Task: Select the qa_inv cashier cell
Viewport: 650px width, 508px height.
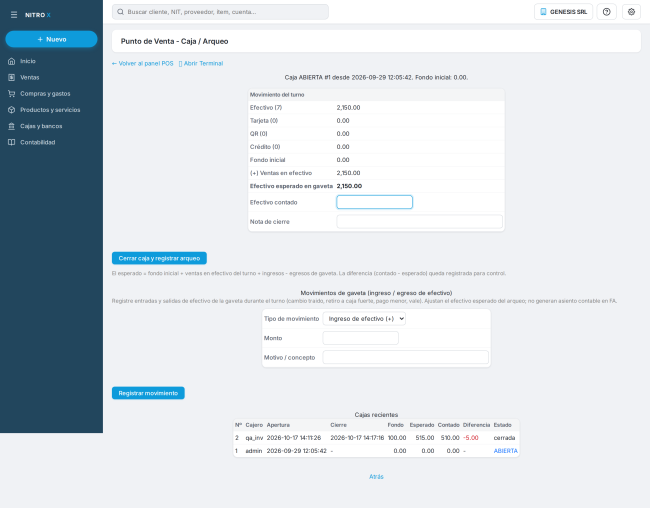Action: (x=254, y=438)
